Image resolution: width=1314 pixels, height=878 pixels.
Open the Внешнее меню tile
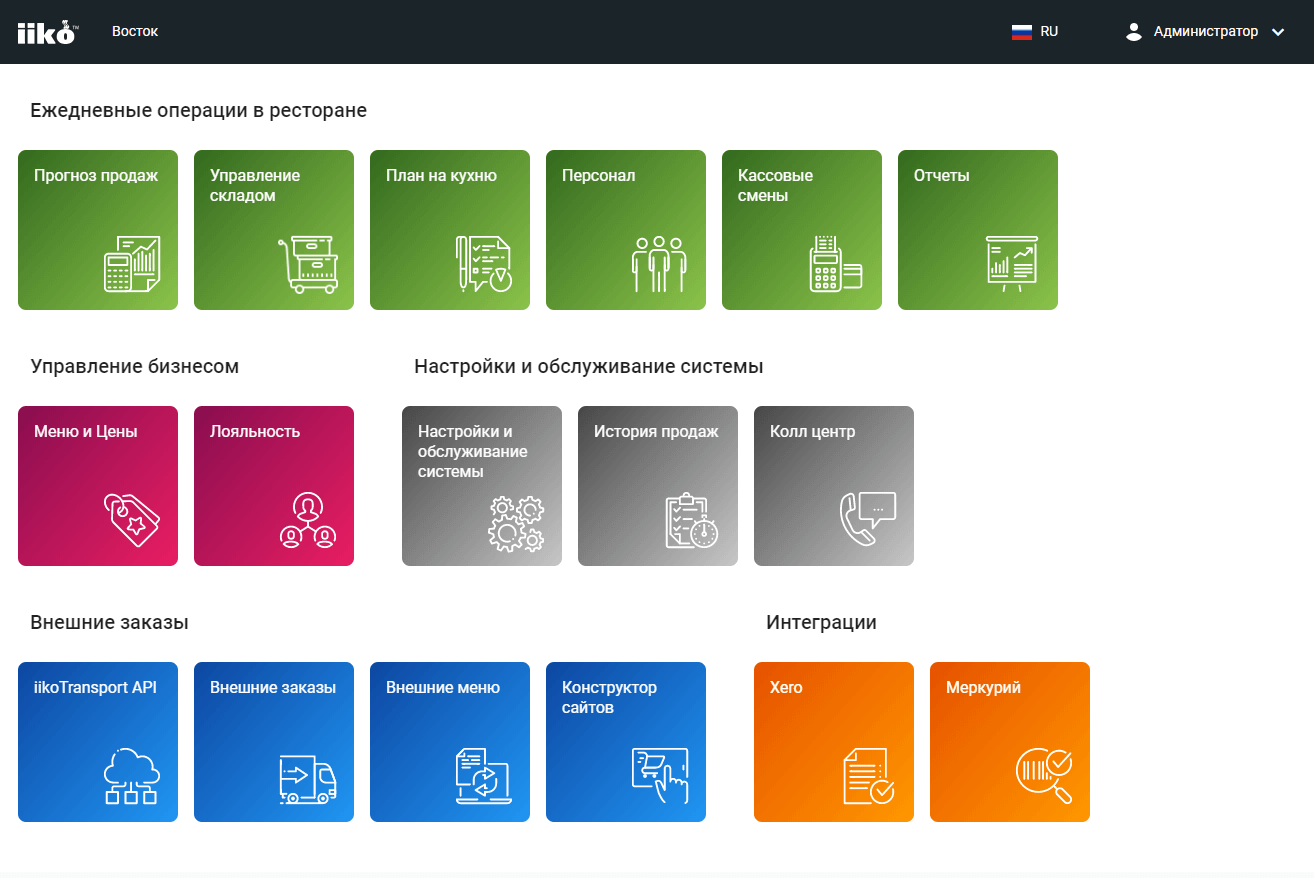point(450,742)
